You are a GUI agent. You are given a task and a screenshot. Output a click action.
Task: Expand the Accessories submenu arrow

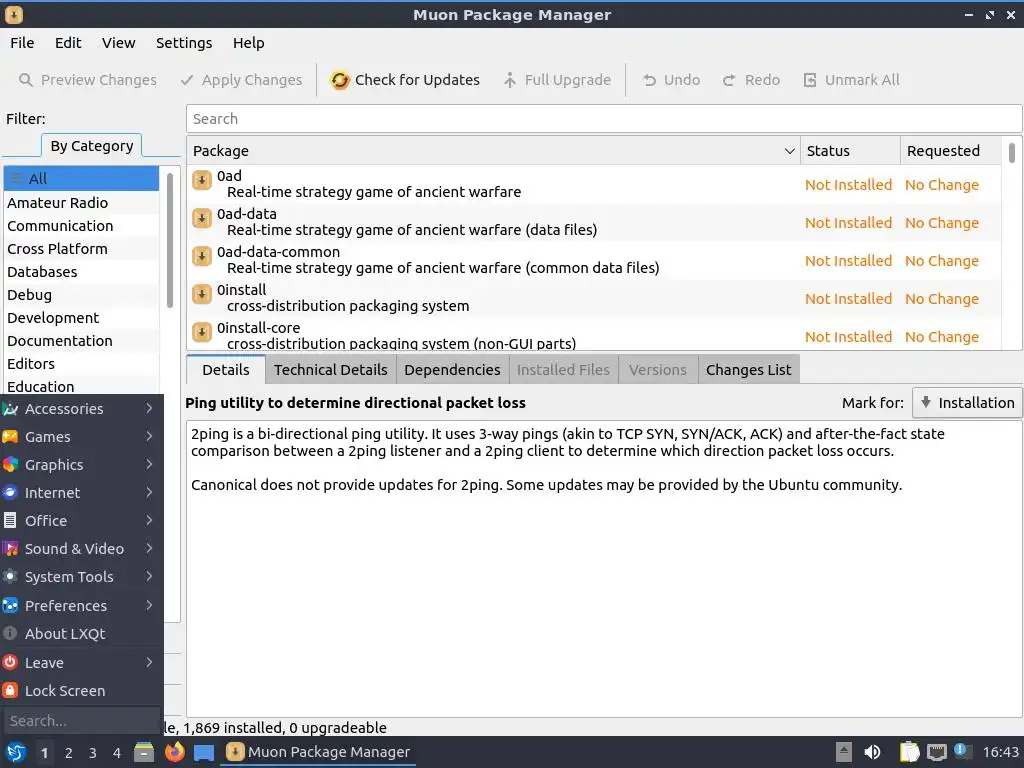click(x=150, y=408)
